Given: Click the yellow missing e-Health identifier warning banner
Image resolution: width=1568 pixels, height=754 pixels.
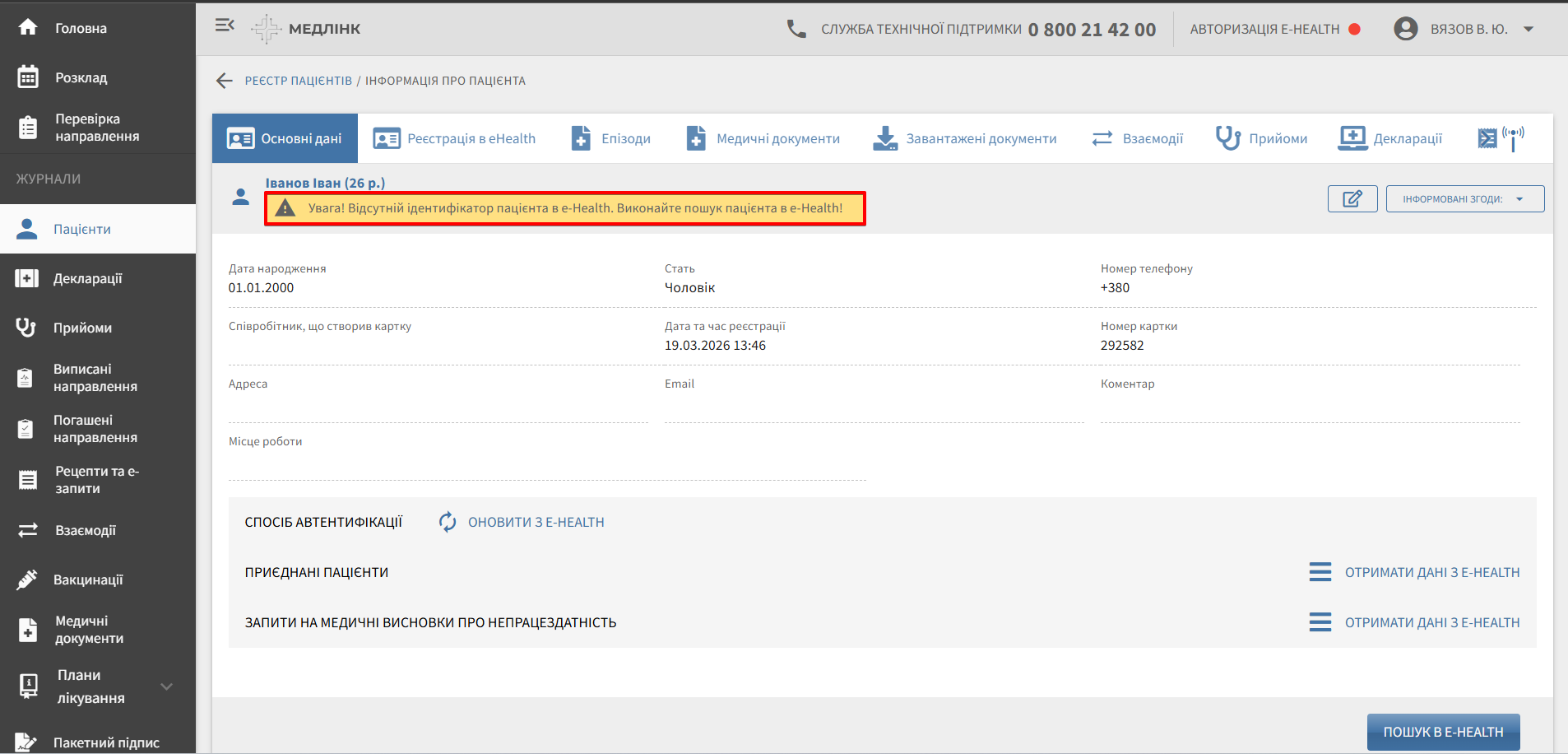Looking at the screenshot, I should (564, 208).
